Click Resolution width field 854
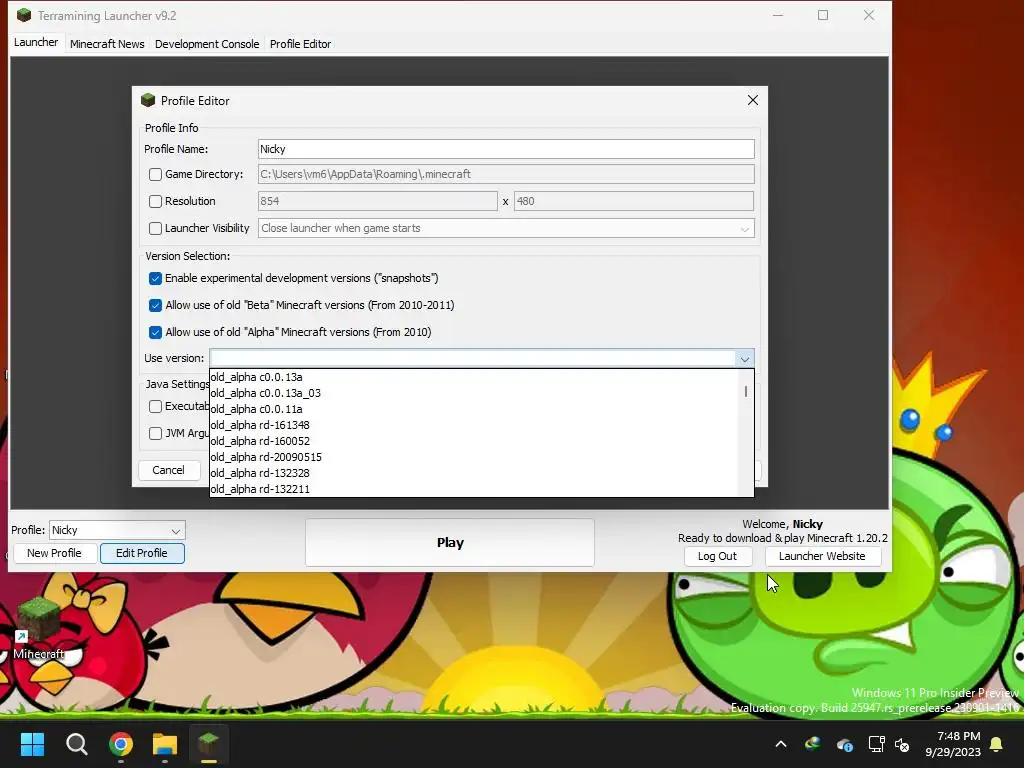The height and width of the screenshot is (768, 1024). (377, 201)
